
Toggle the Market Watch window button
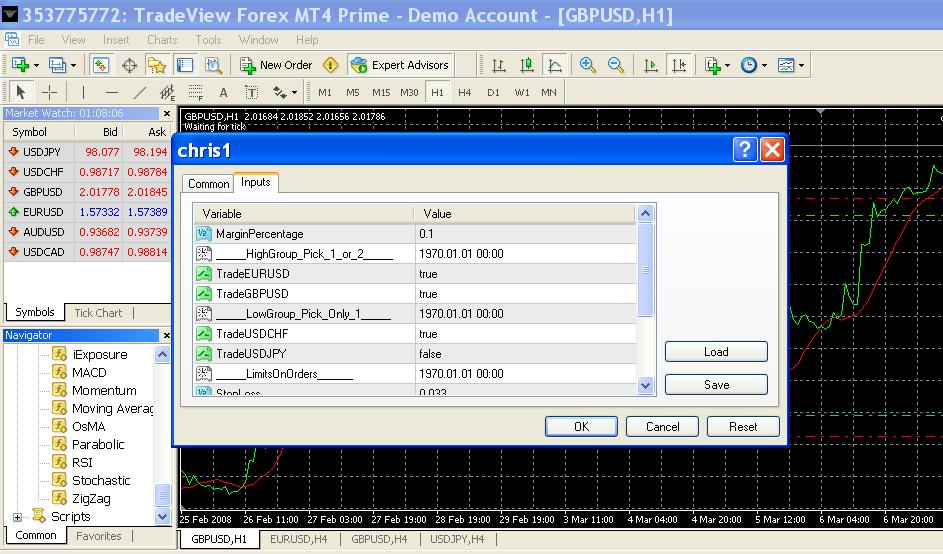[101, 65]
